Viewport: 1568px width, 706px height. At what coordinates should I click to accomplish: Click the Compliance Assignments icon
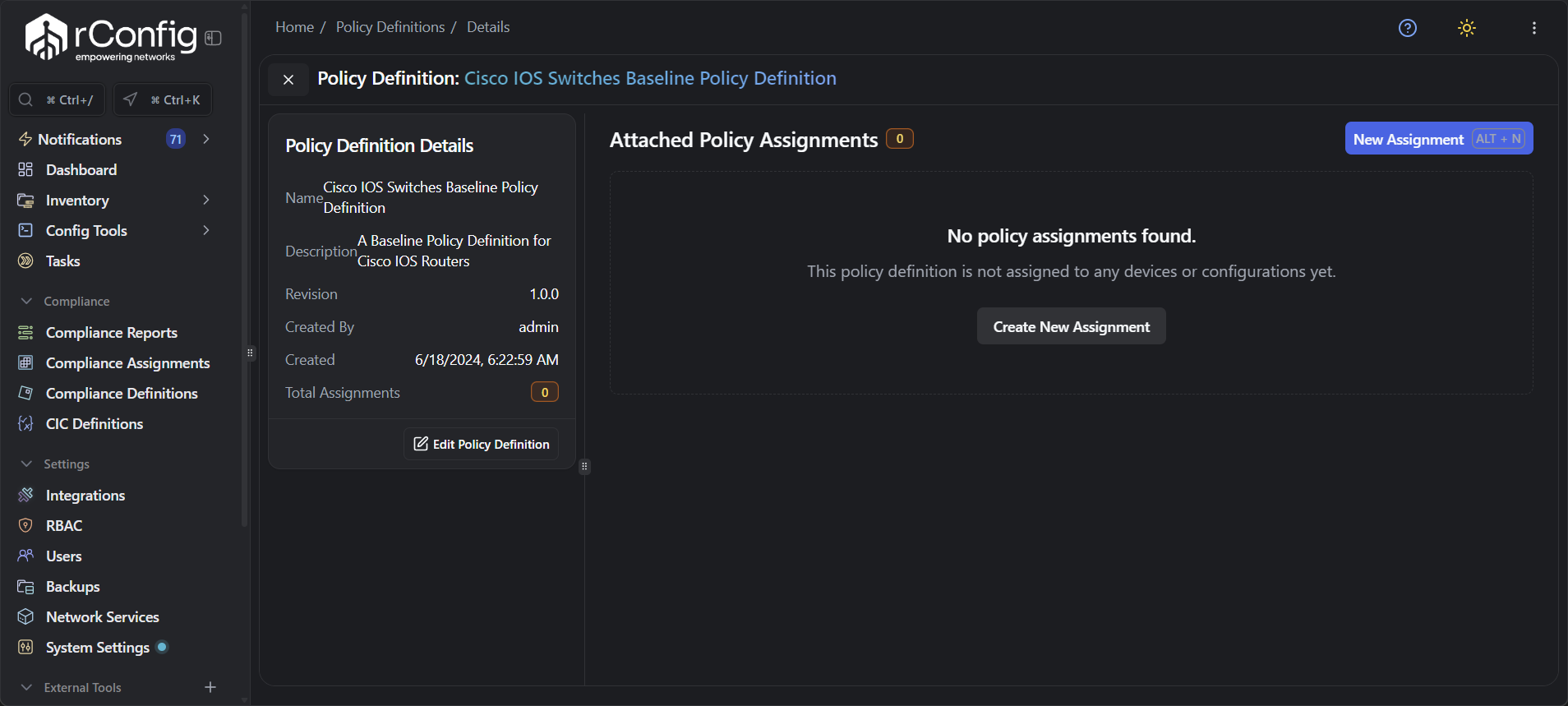click(25, 362)
